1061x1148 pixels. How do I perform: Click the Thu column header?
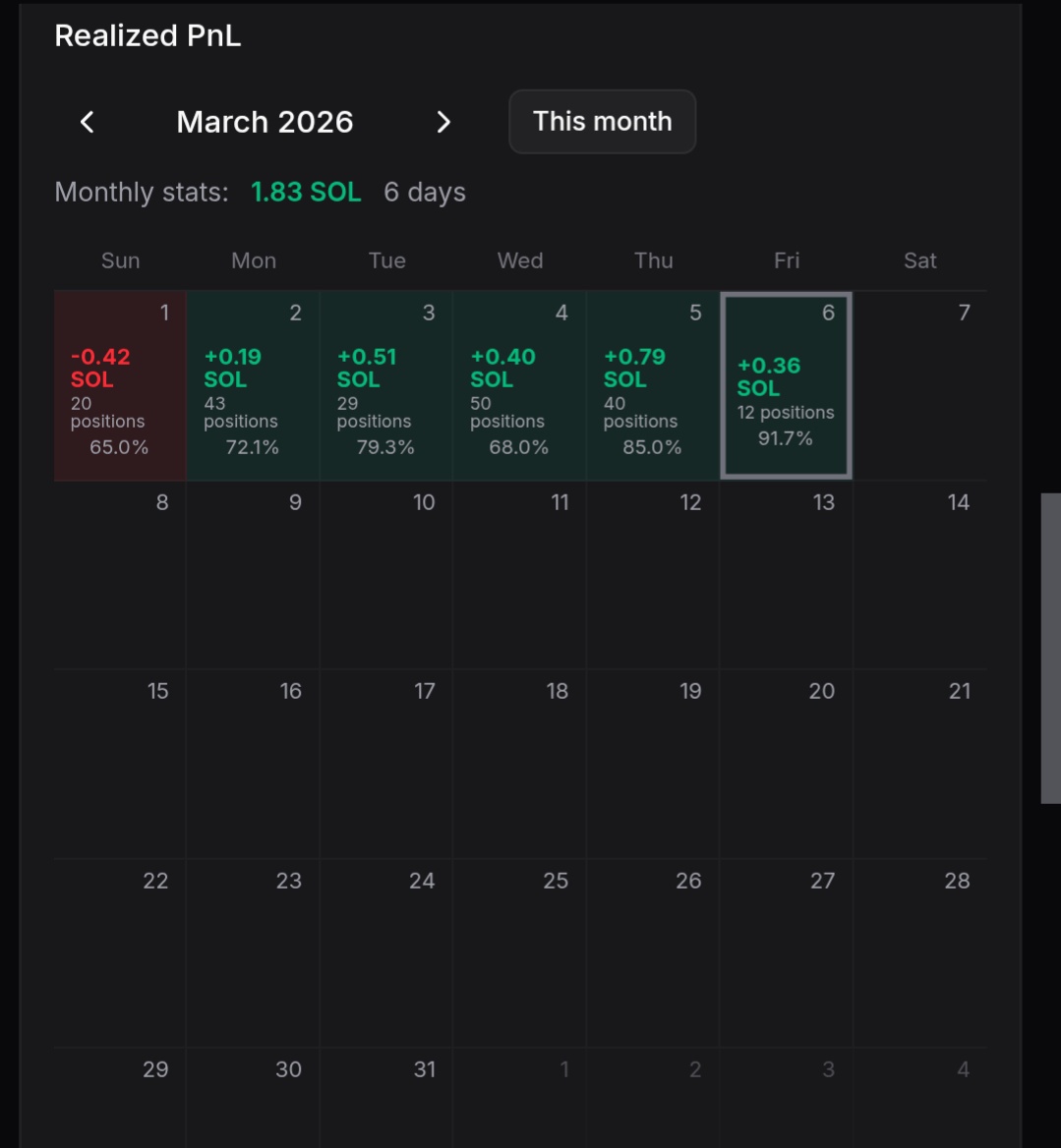653,260
